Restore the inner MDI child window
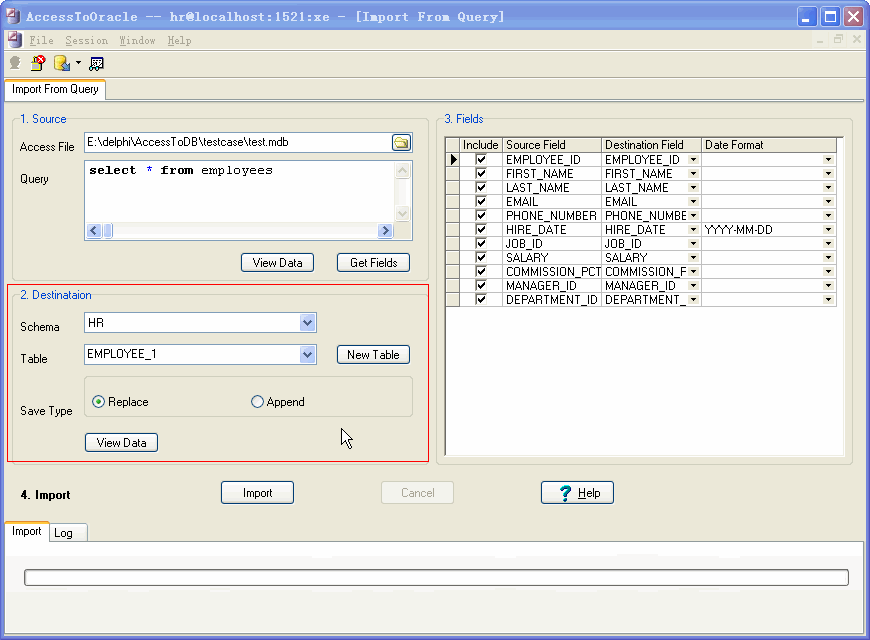Image resolution: width=870 pixels, height=640 pixels. [x=838, y=39]
